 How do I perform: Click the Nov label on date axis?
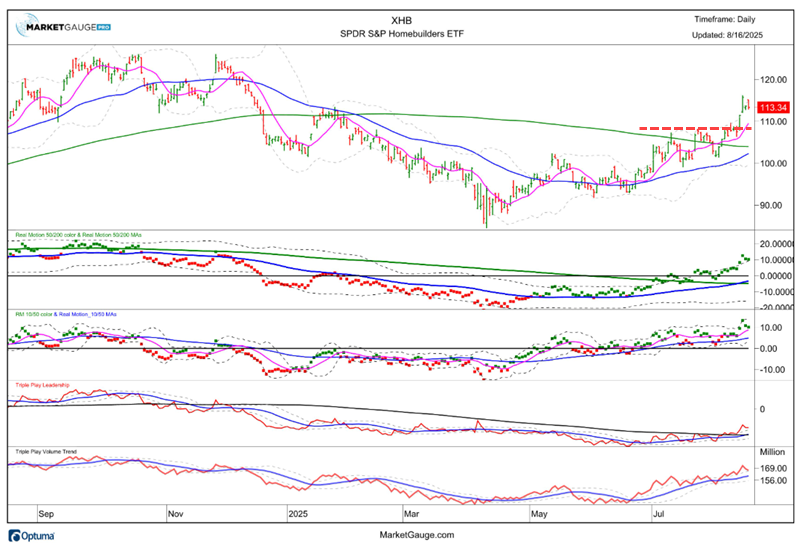[x=175, y=514]
